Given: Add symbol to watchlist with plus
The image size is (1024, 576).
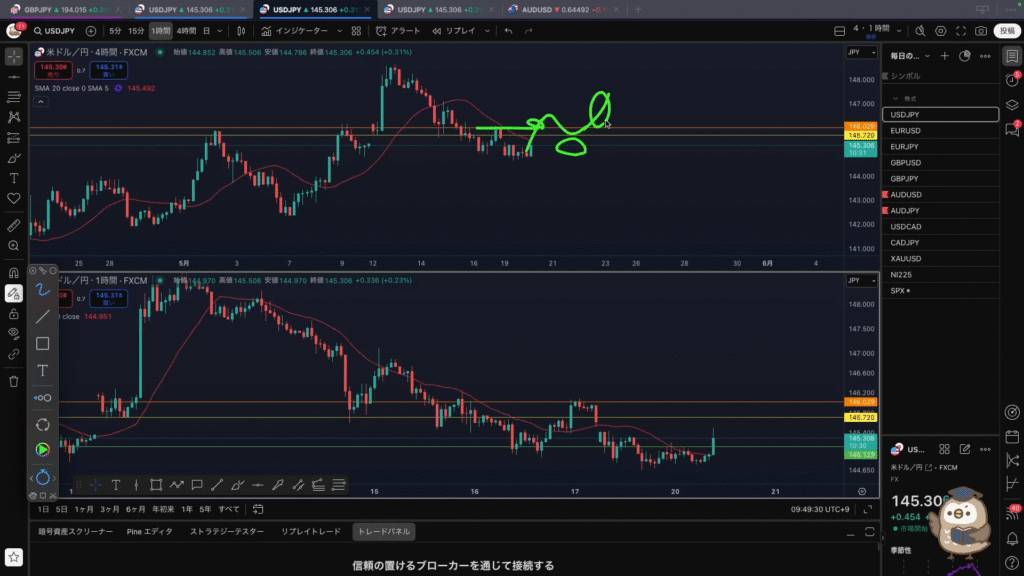Looking at the screenshot, I should click(x=944, y=56).
